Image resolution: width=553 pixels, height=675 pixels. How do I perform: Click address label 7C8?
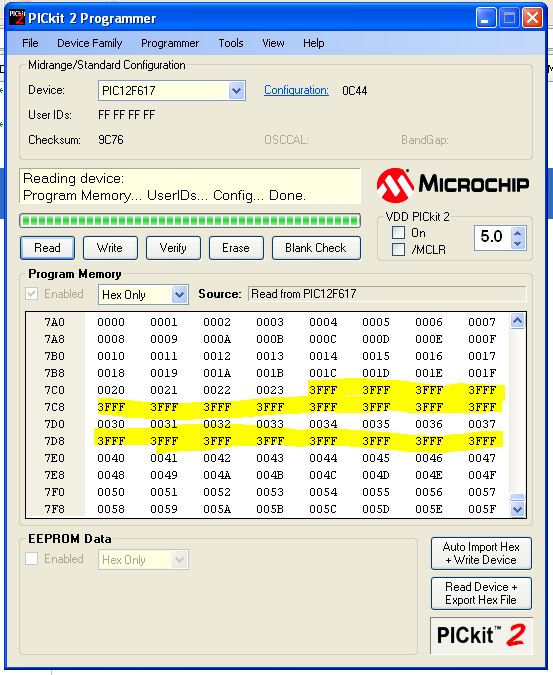point(55,407)
